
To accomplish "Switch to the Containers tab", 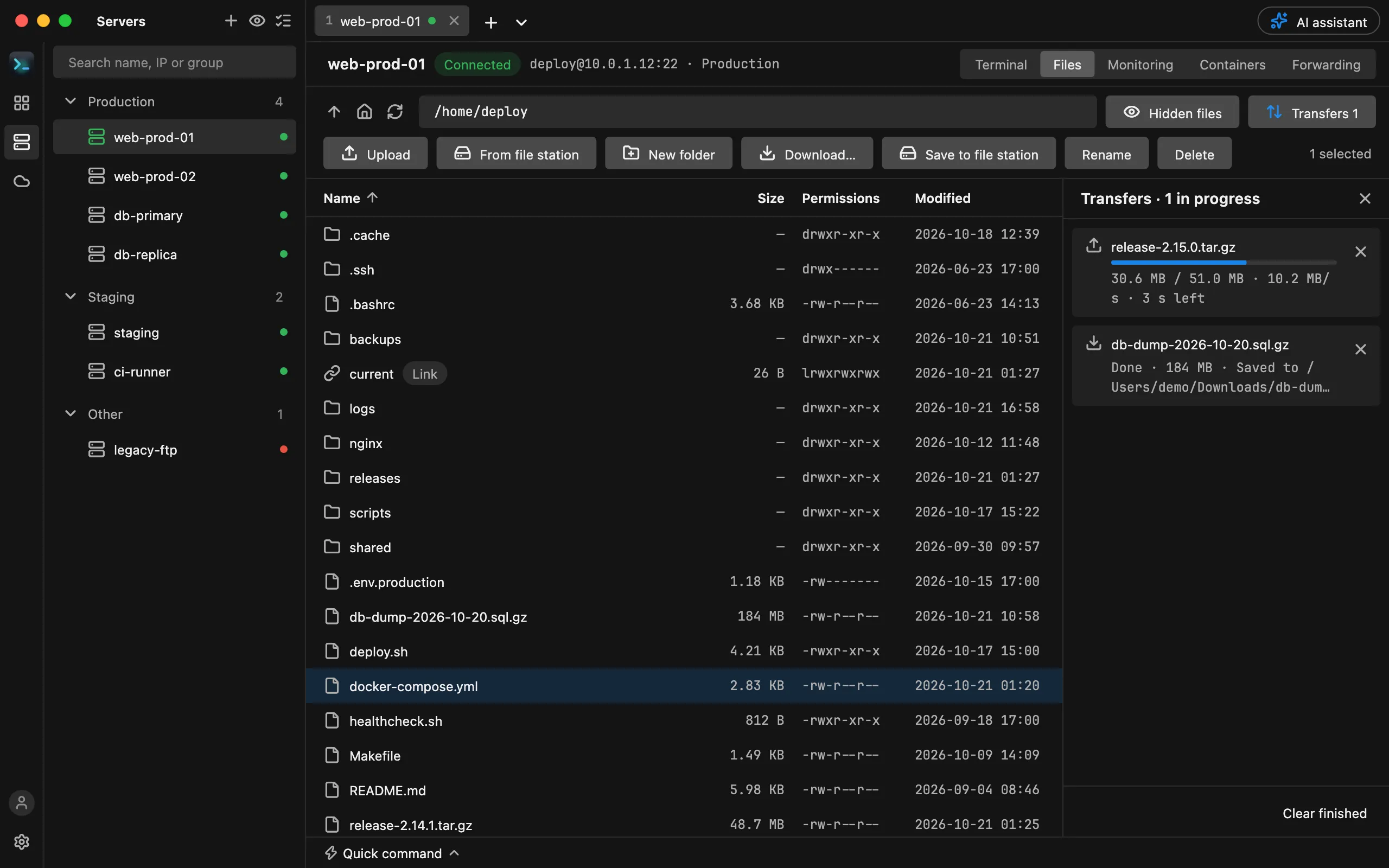I will (x=1232, y=65).
